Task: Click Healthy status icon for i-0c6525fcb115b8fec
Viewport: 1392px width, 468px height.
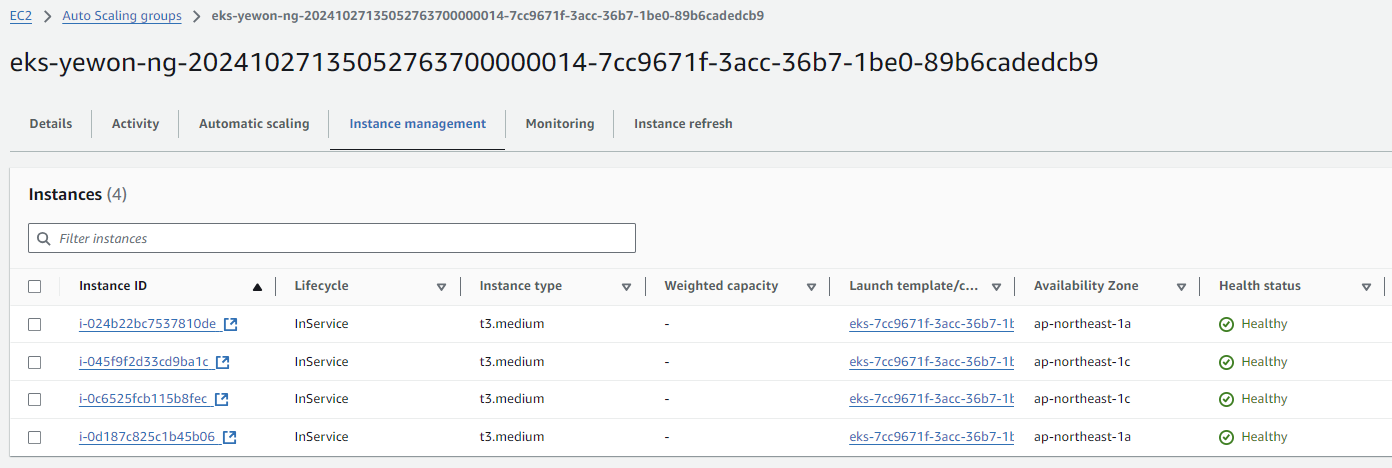Action: [1226, 399]
